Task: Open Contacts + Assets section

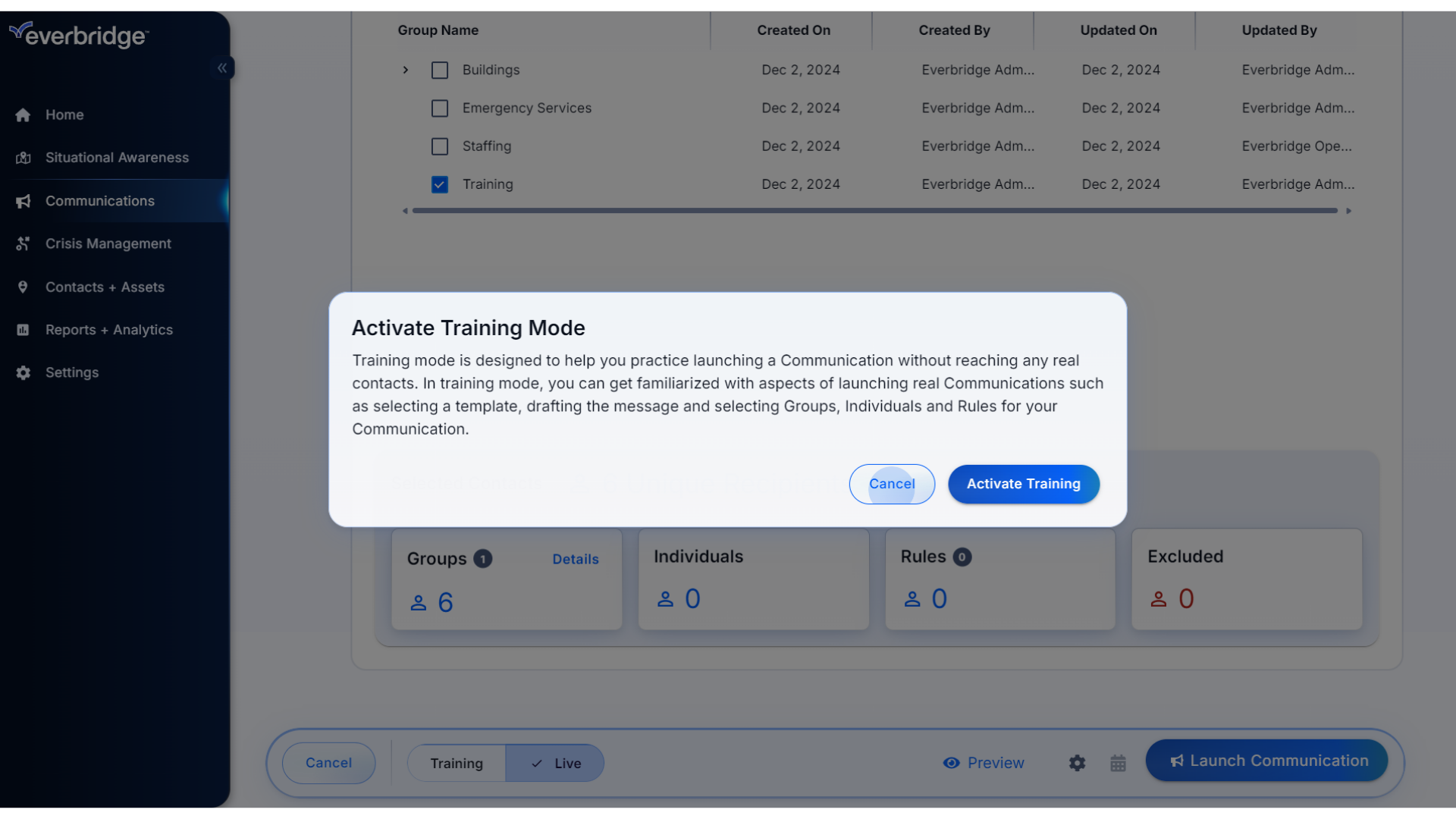Action: (x=105, y=287)
